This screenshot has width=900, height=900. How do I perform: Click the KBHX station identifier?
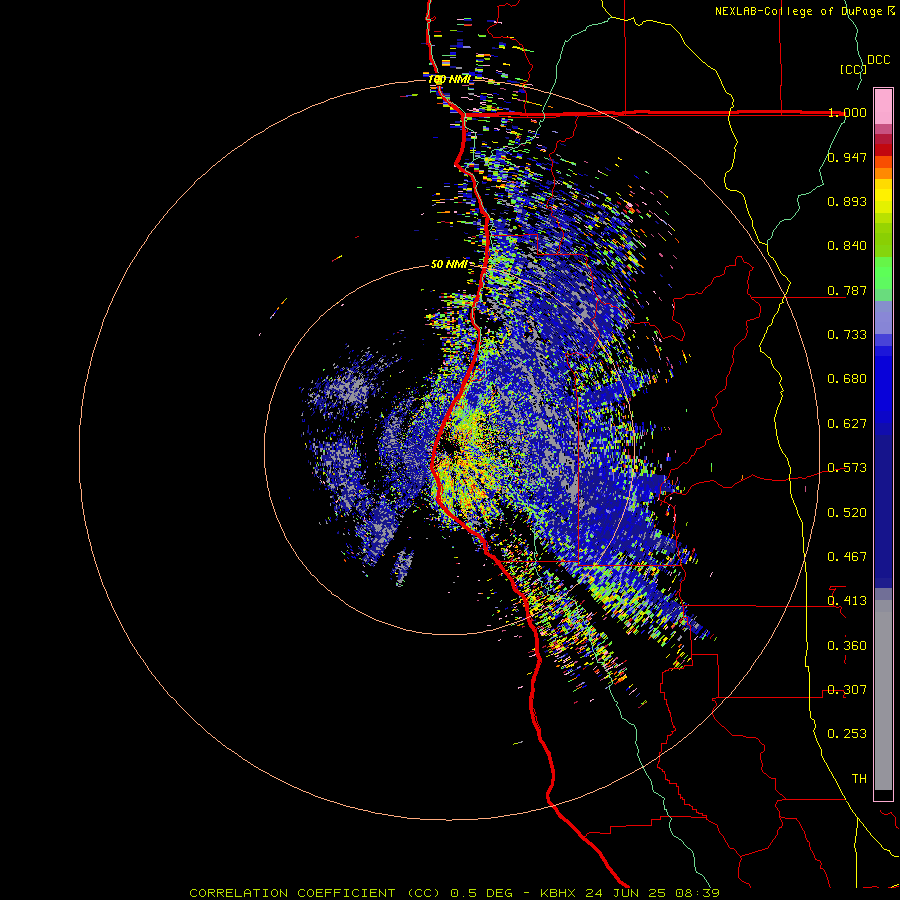(x=560, y=893)
